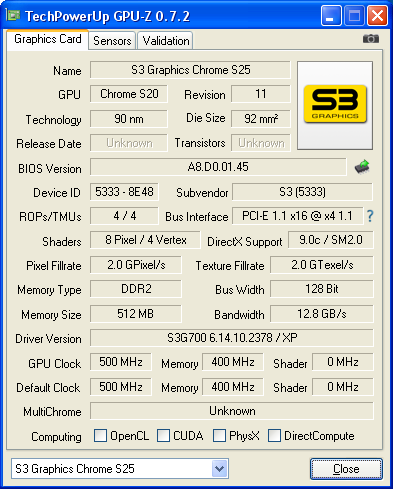Image resolution: width=393 pixels, height=489 pixels.
Task: Toggle the CUDA checkbox
Action: [163, 436]
